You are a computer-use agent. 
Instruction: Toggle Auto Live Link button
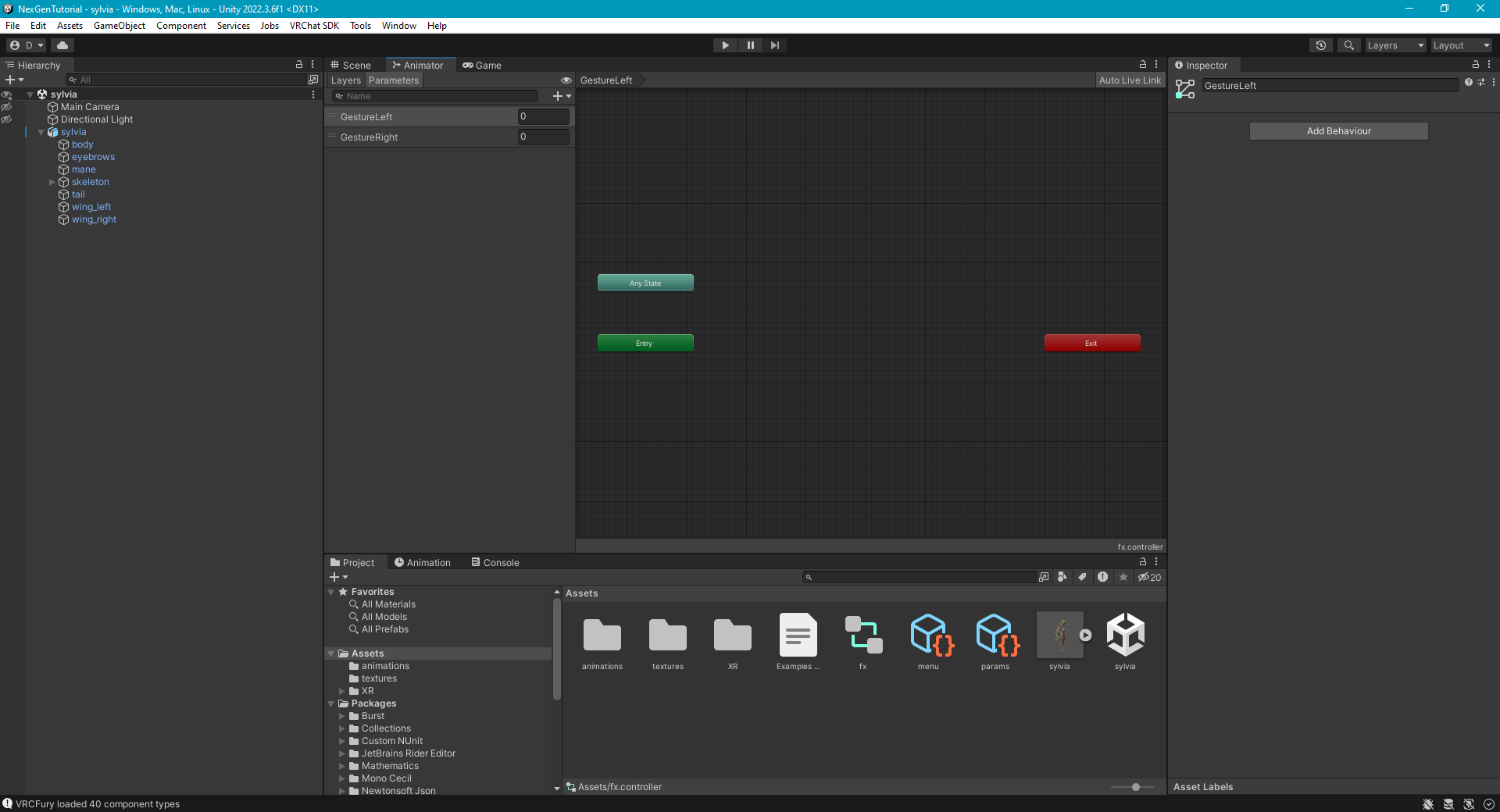point(1130,80)
